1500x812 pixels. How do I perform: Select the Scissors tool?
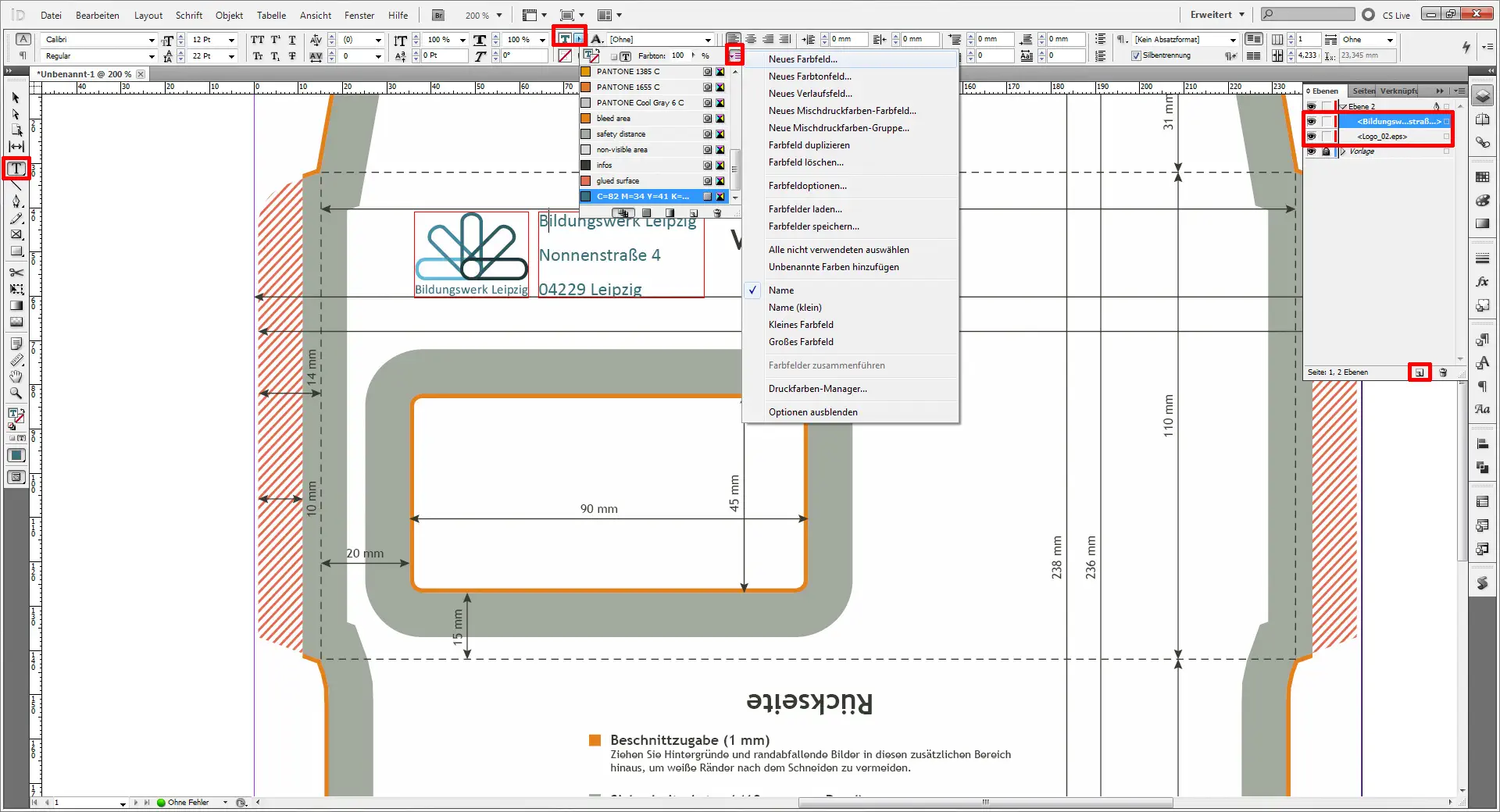(16, 272)
